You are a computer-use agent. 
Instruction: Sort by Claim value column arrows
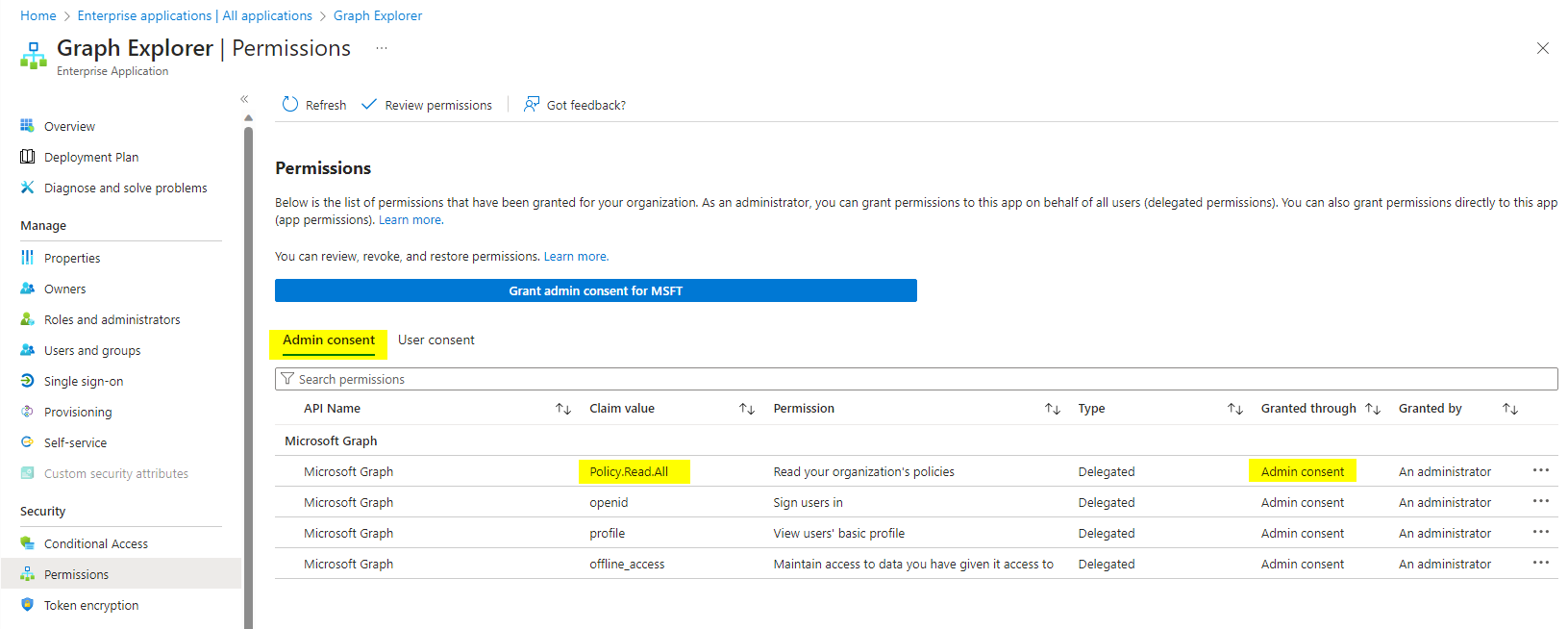click(x=747, y=409)
